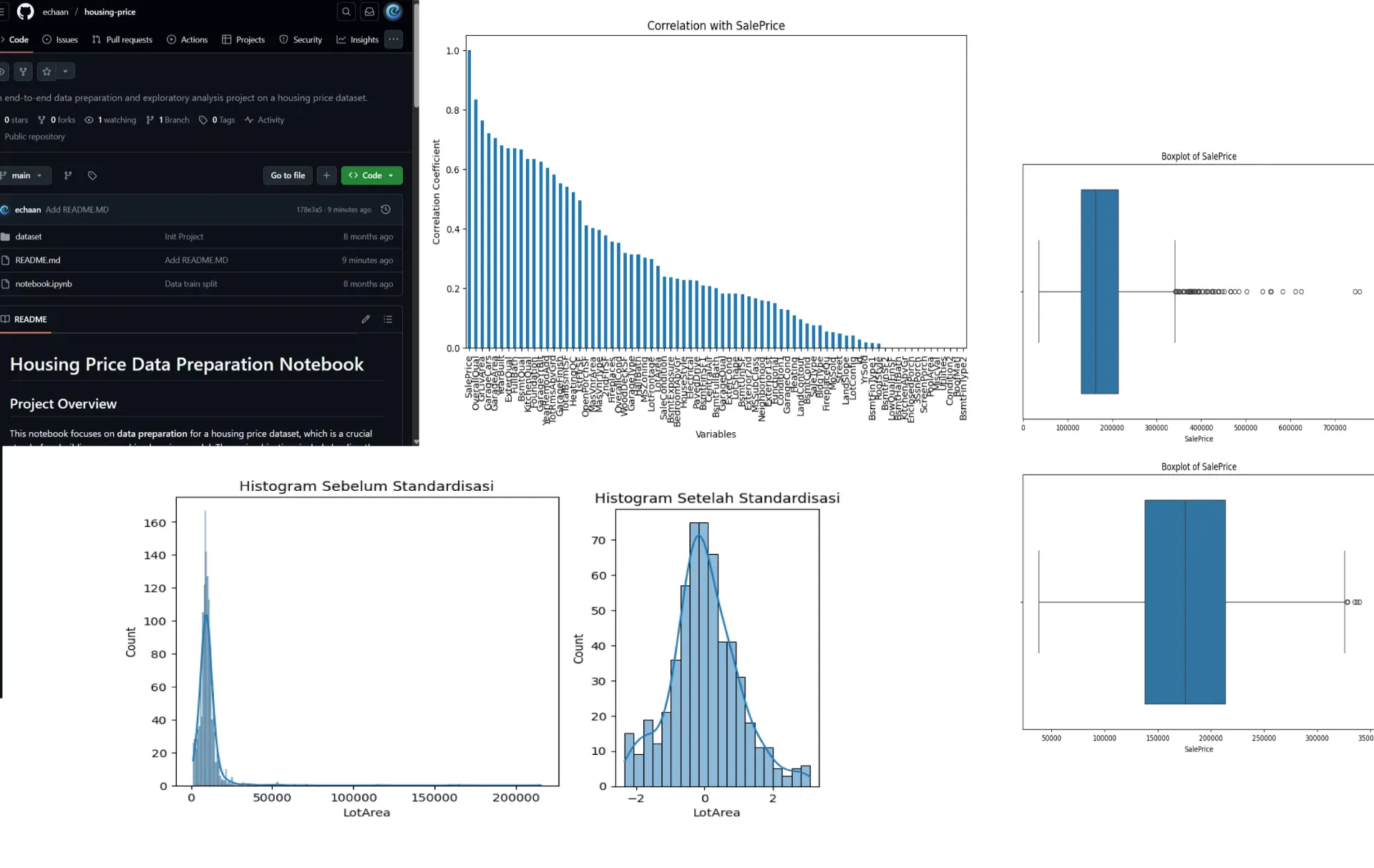This screenshot has width=1374, height=868.
Task: Expand the star button dropdown arrow
Action: 65,71
